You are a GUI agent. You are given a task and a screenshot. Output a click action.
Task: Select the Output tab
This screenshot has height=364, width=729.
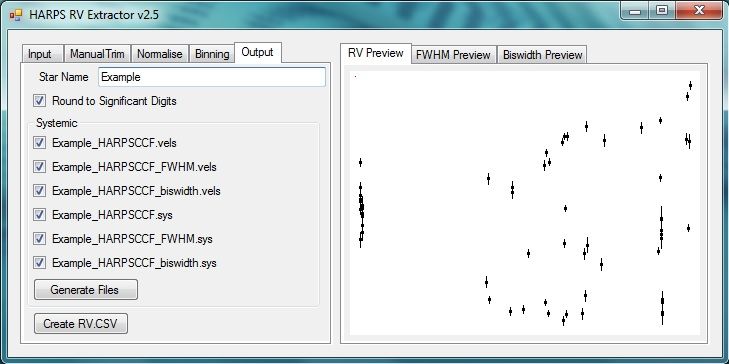pyautogui.click(x=258, y=52)
